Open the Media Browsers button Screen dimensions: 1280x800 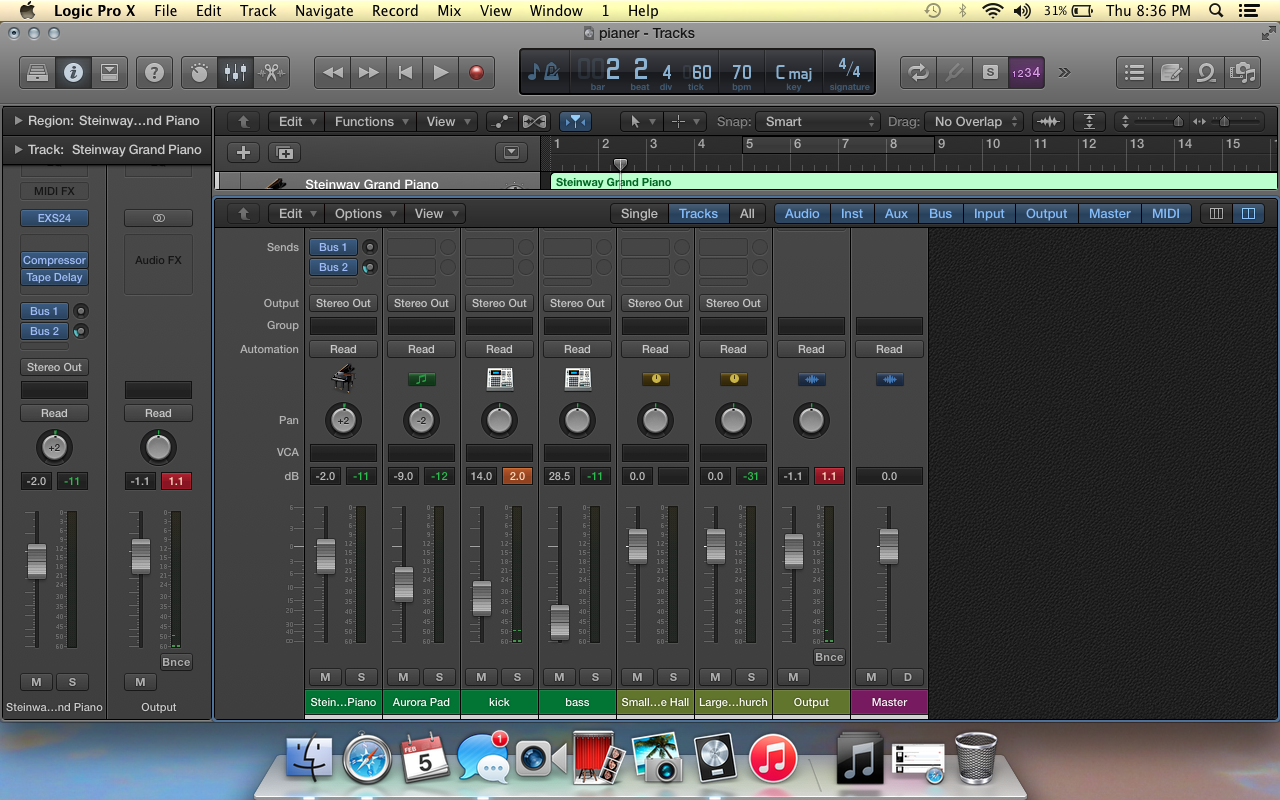pyautogui.click(x=1242, y=72)
